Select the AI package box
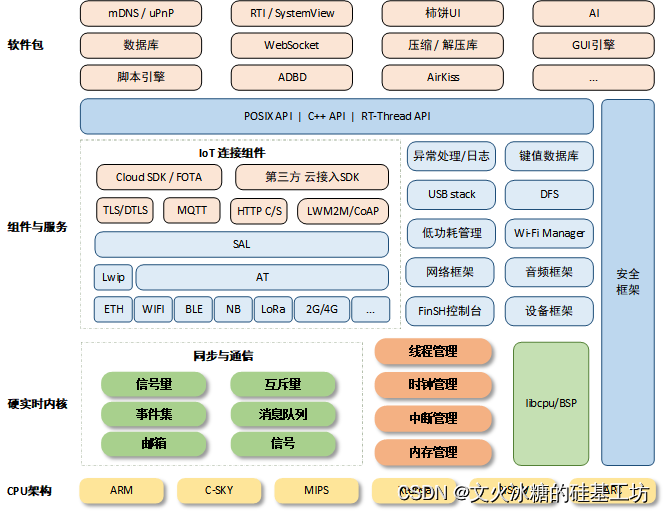This screenshot has width=665, height=512. (x=594, y=14)
